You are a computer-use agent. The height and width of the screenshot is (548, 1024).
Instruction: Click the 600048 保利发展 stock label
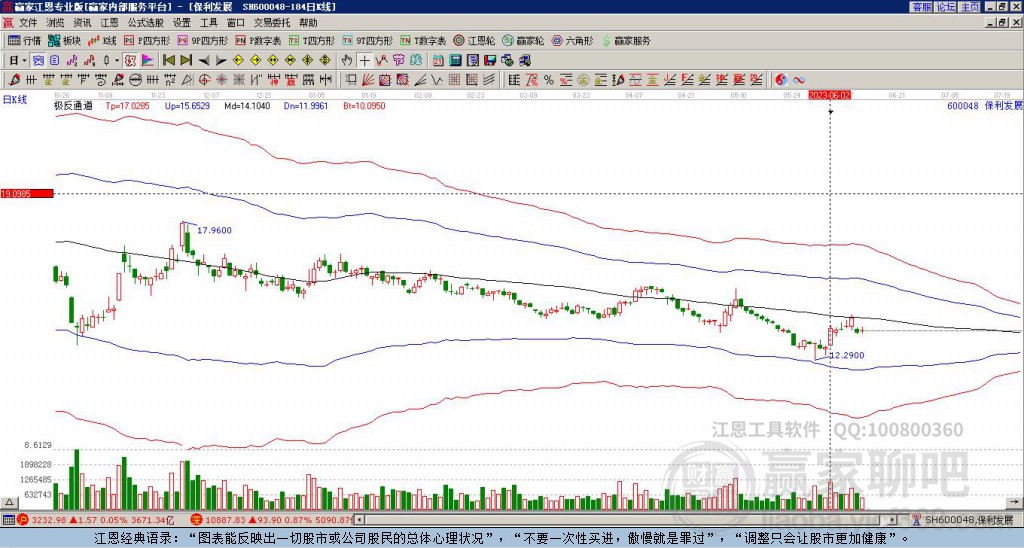click(985, 105)
